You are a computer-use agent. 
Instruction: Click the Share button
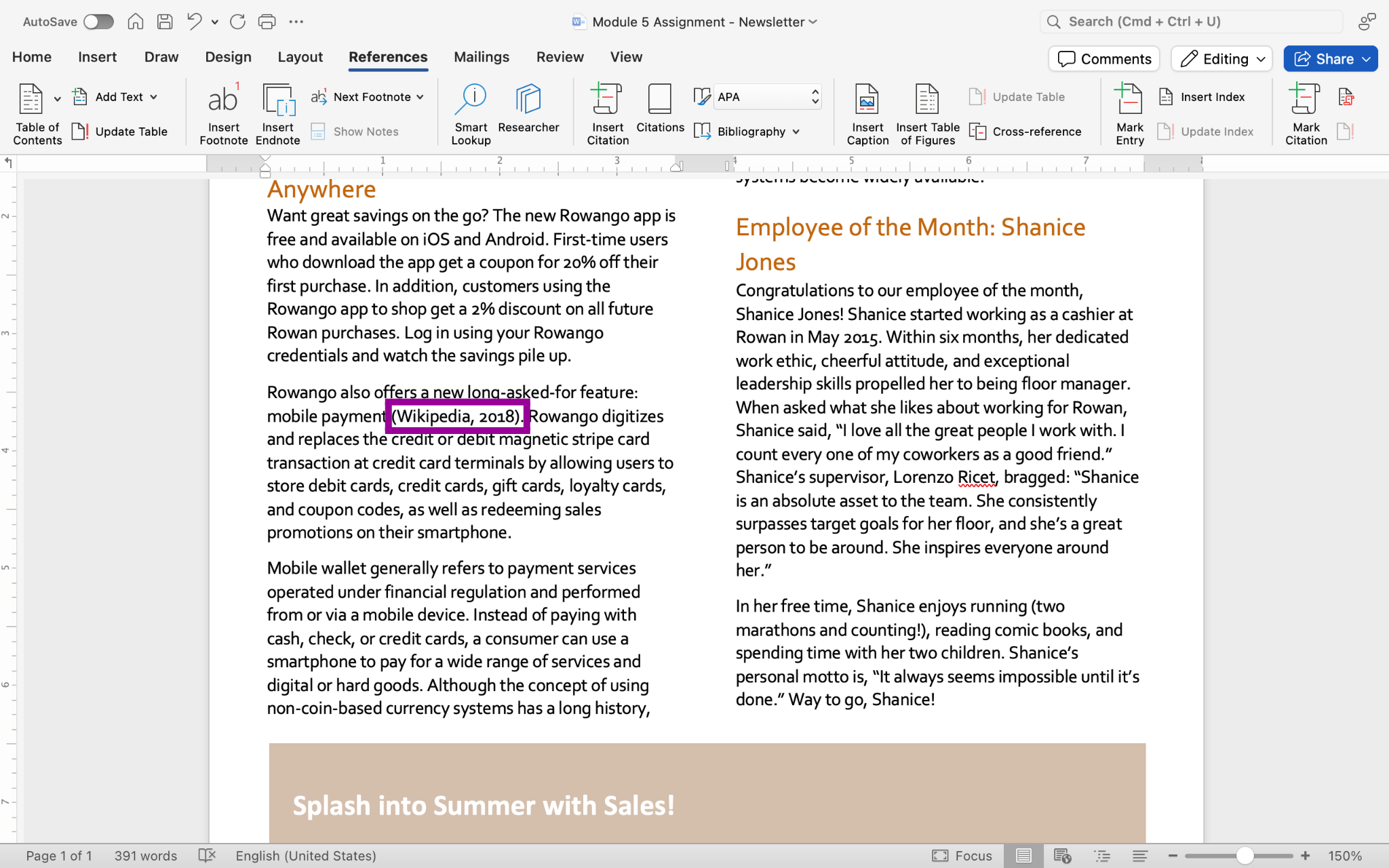point(1331,59)
